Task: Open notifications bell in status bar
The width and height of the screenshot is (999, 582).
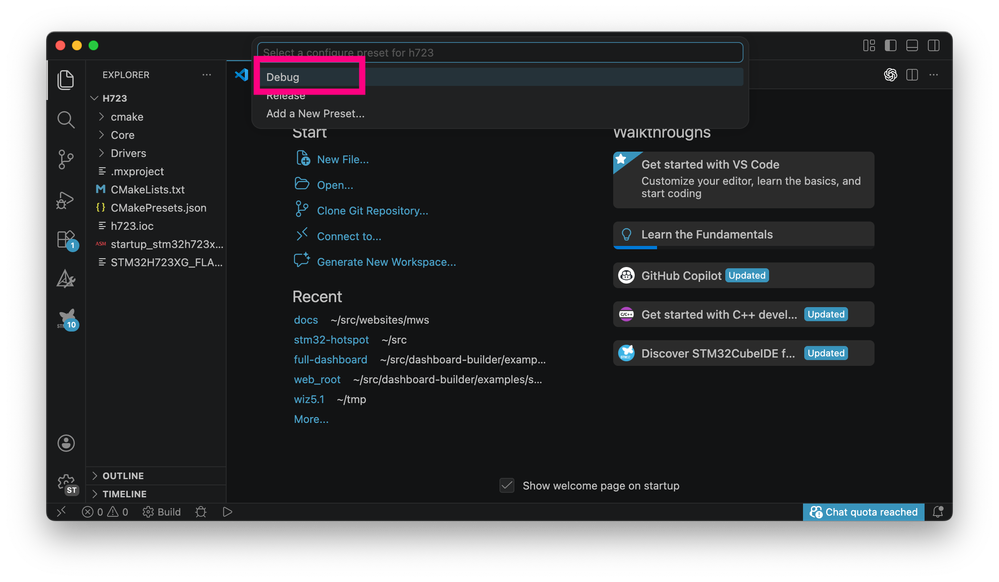Action: pyautogui.click(x=938, y=512)
